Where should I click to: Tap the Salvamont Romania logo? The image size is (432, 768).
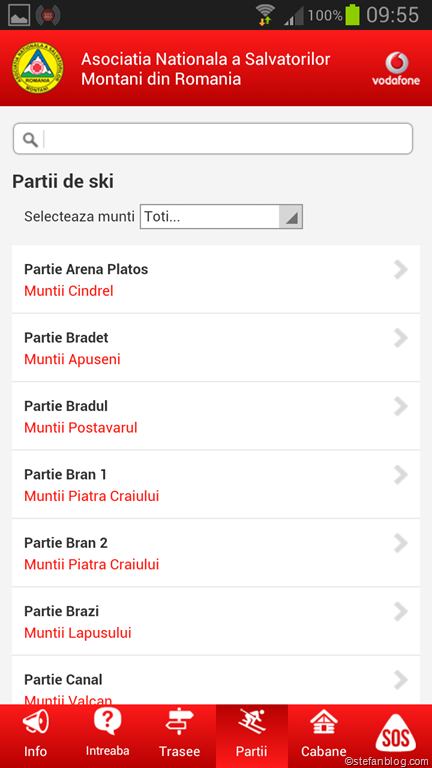point(38,68)
